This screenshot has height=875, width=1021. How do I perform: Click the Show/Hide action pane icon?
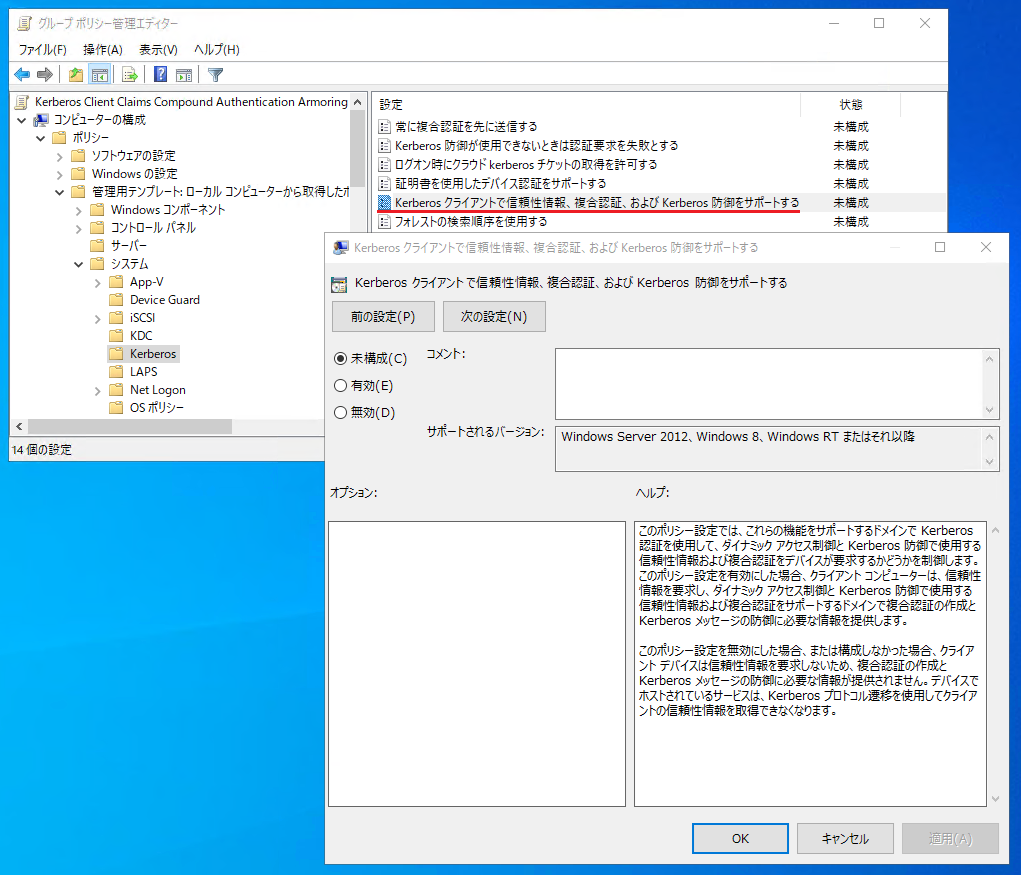[x=184, y=75]
